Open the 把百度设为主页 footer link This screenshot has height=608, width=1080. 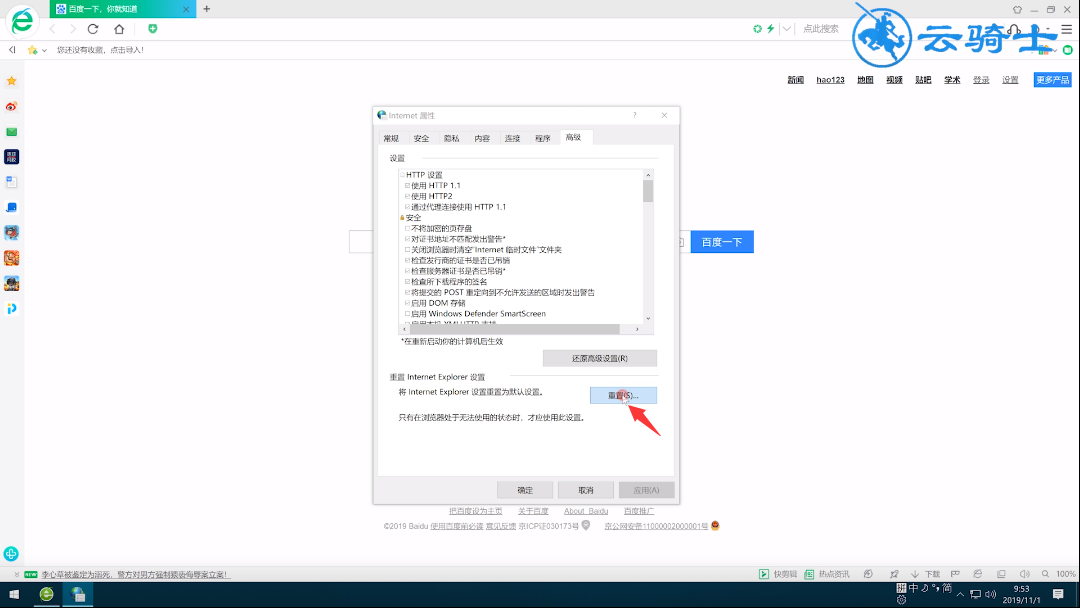point(476,511)
